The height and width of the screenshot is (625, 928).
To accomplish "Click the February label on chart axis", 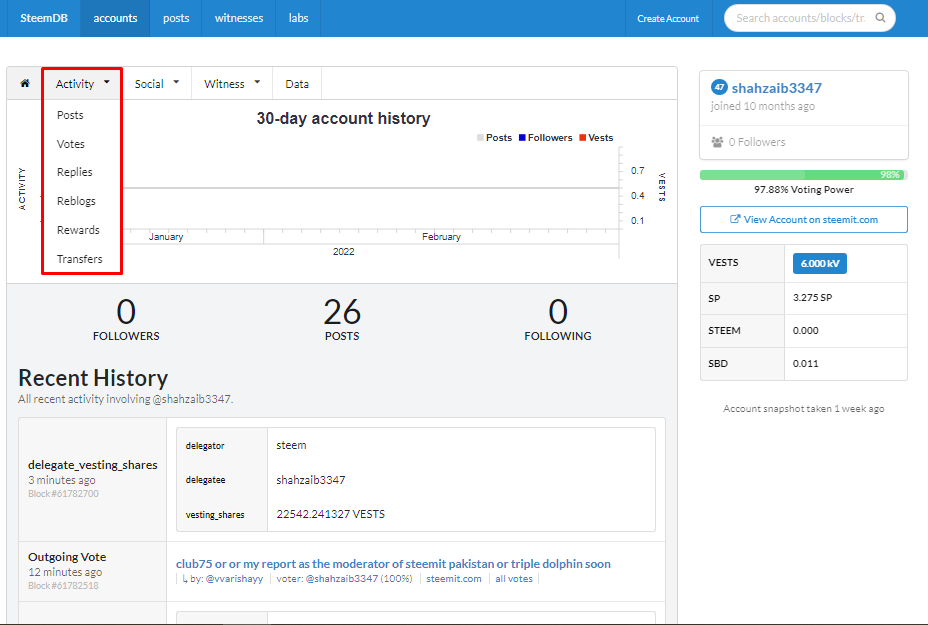I will [x=441, y=237].
